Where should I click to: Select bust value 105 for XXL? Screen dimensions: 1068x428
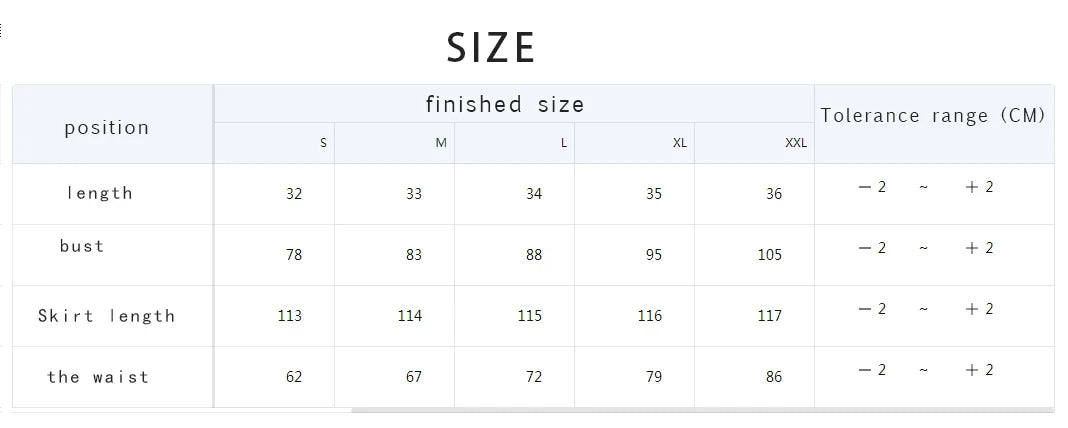(770, 255)
